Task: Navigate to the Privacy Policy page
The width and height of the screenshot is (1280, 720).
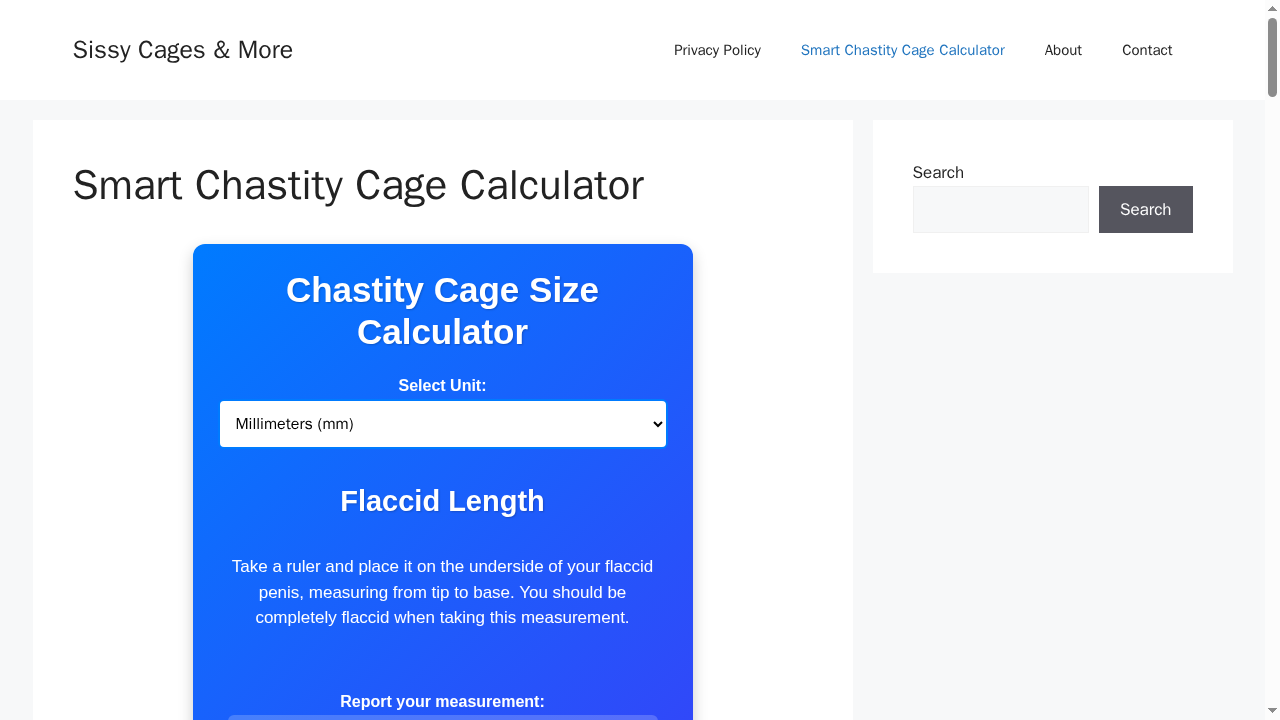Action: [x=717, y=50]
